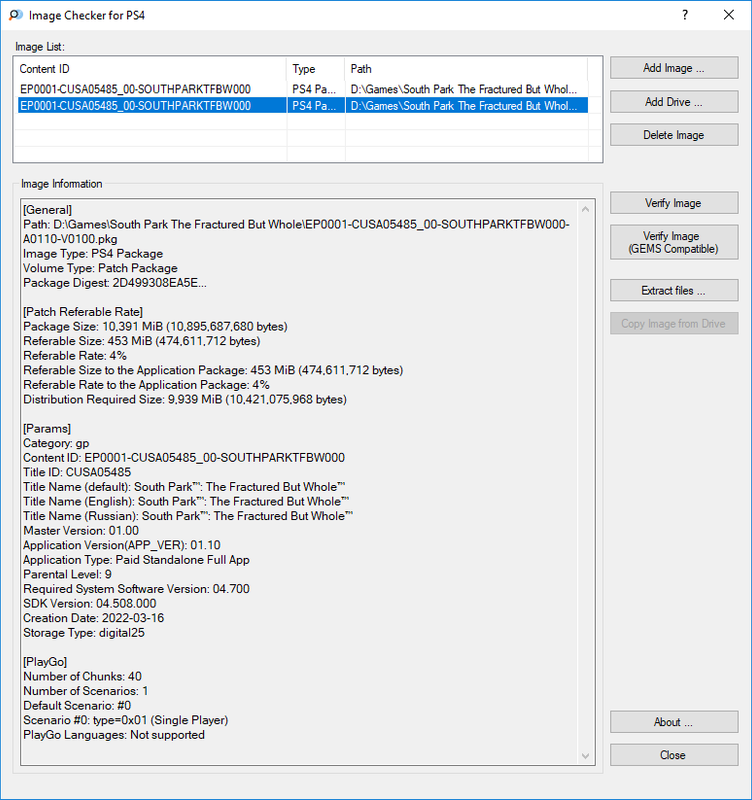Image resolution: width=752 pixels, height=800 pixels.
Task: Click the Application Version(APP_VER) line
Action: [122, 545]
